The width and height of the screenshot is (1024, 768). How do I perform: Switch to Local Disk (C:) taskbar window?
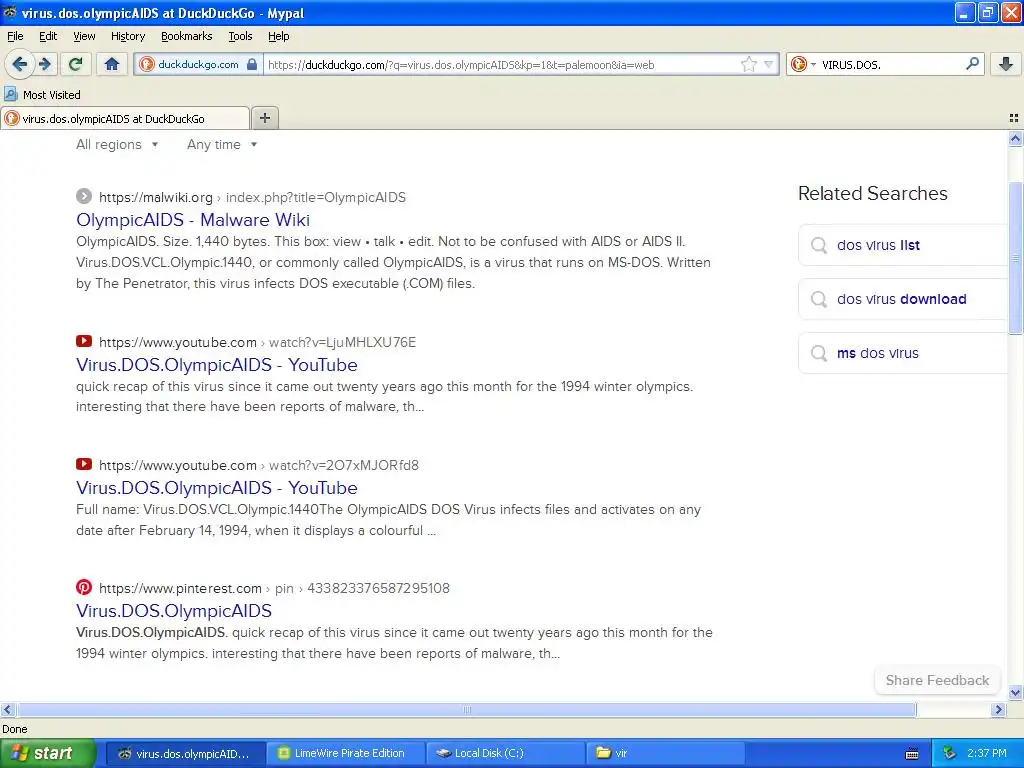tap(505, 753)
